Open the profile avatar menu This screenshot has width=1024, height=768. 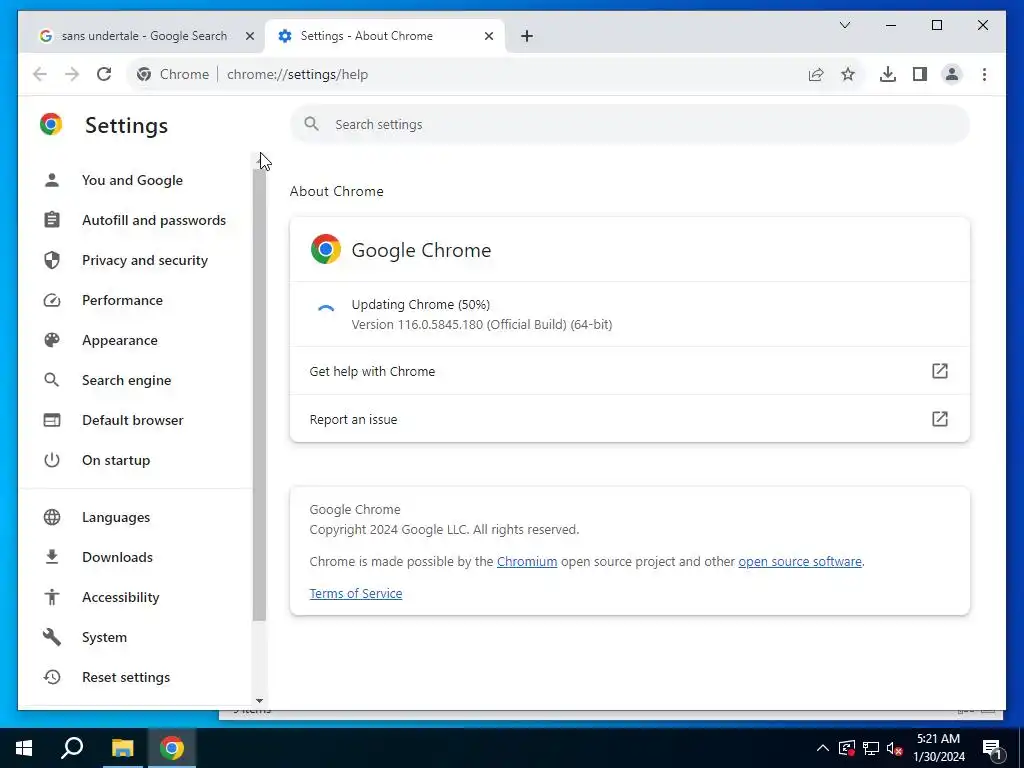952,74
